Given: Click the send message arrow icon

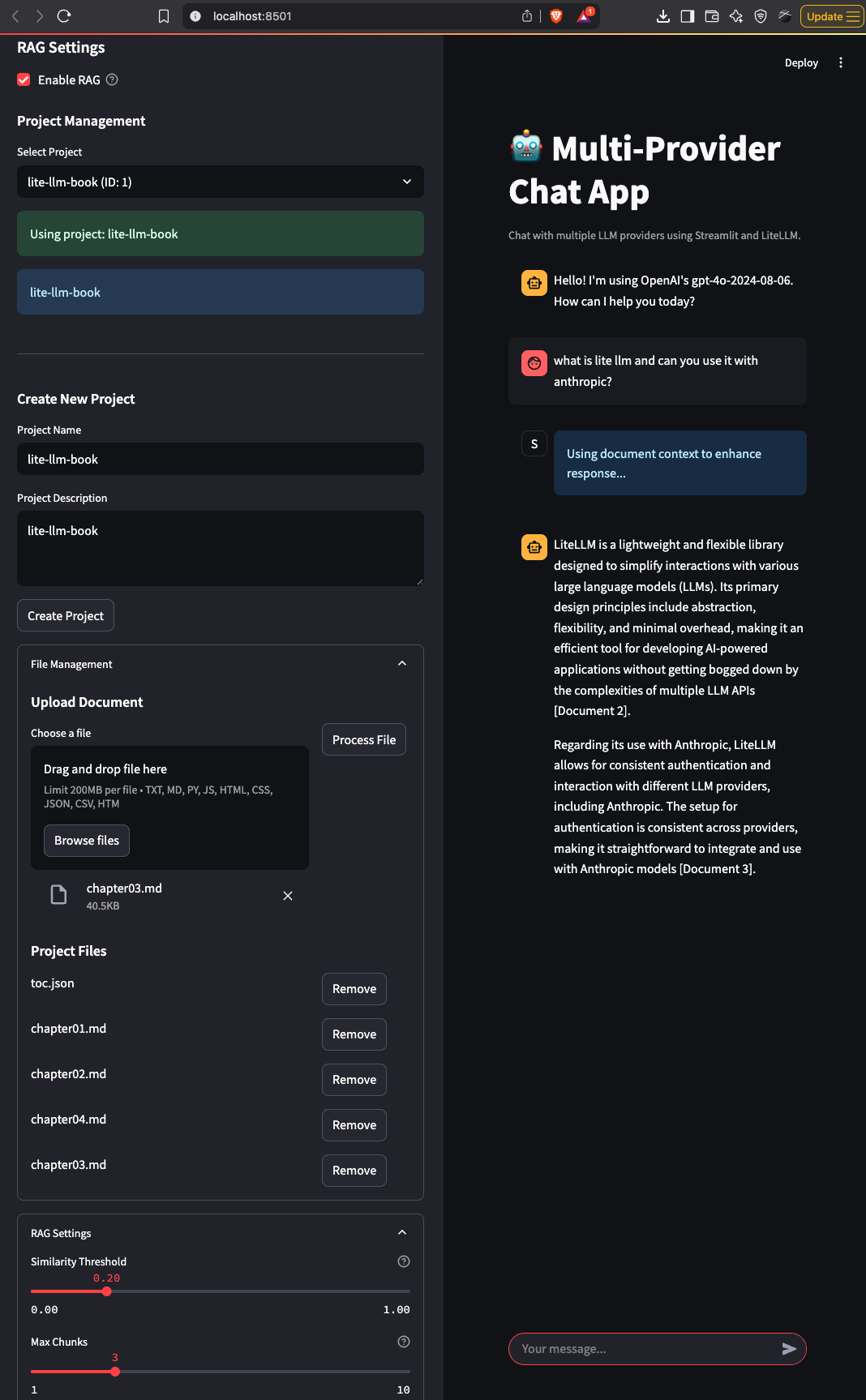Looking at the screenshot, I should (x=789, y=1349).
